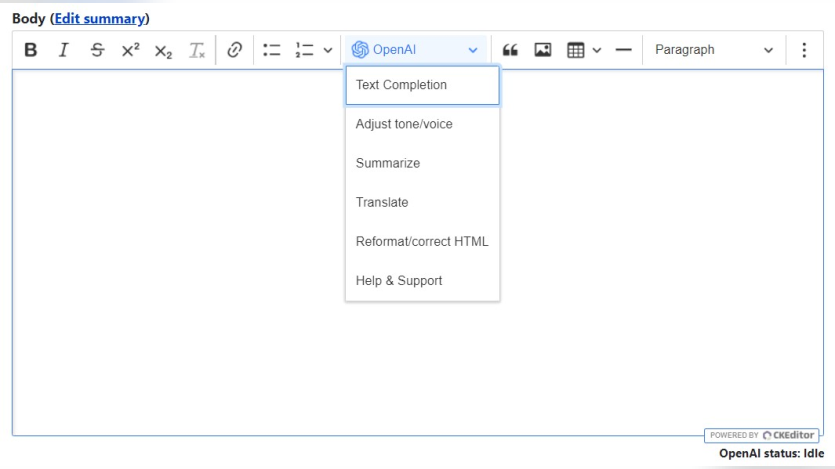This screenshot has width=835, height=469.
Task: Click the Powered by CKEditor badge
Action: [762, 435]
